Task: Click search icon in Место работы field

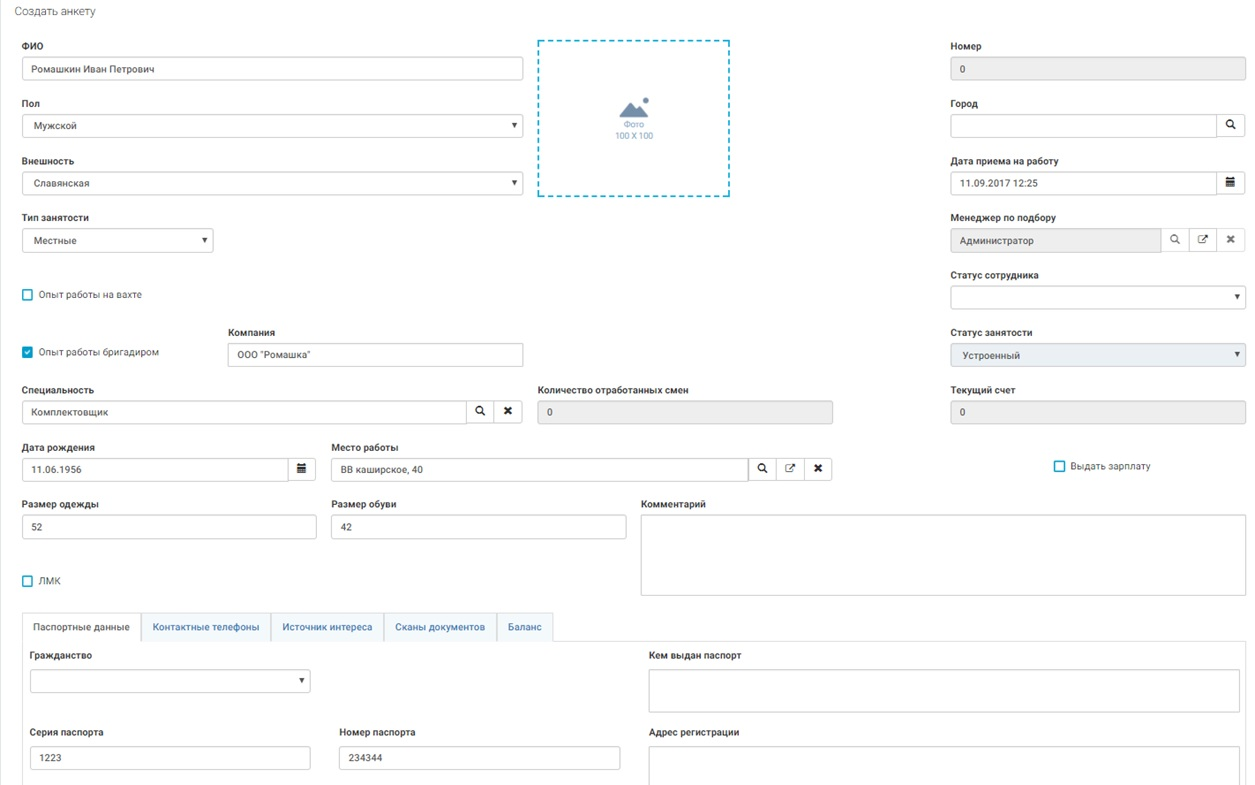Action: [x=762, y=469]
